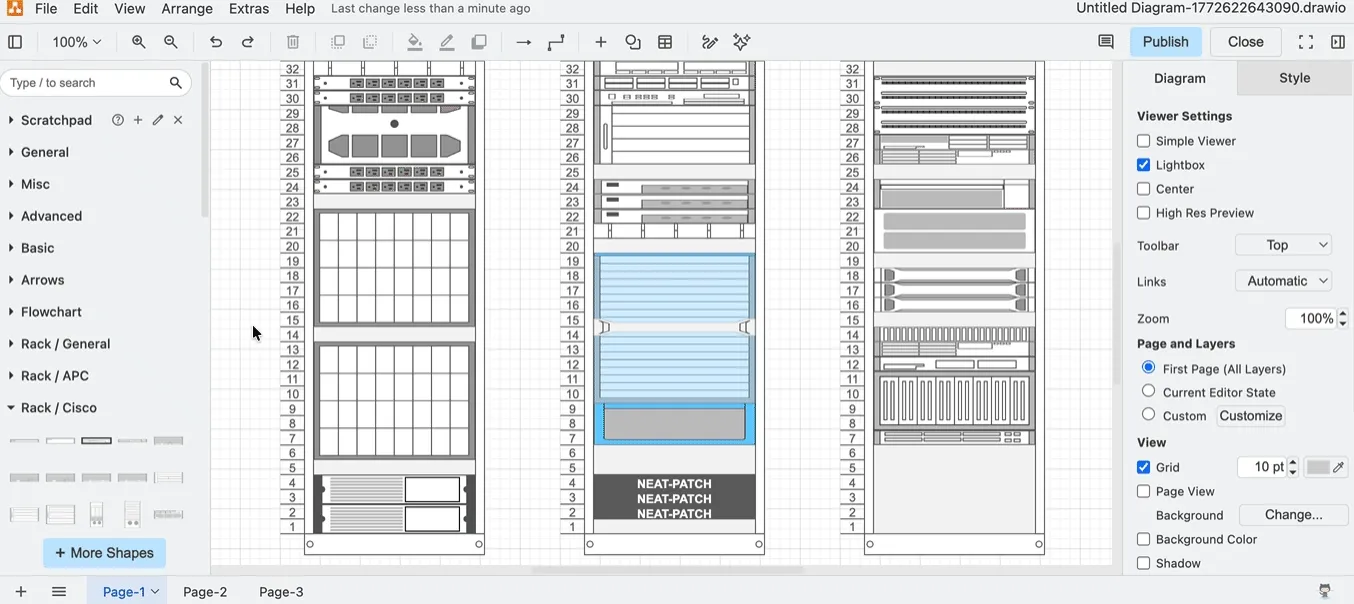Click the zoom out magnifier icon

[x=171, y=42]
